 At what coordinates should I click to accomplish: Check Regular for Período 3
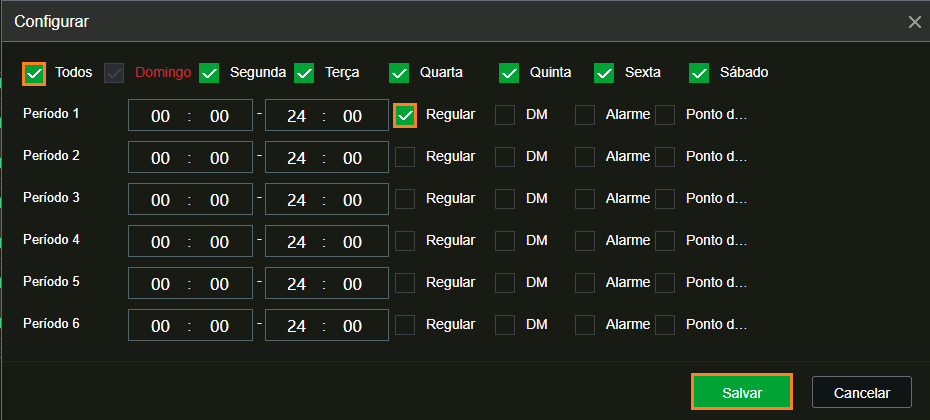[x=405, y=199]
